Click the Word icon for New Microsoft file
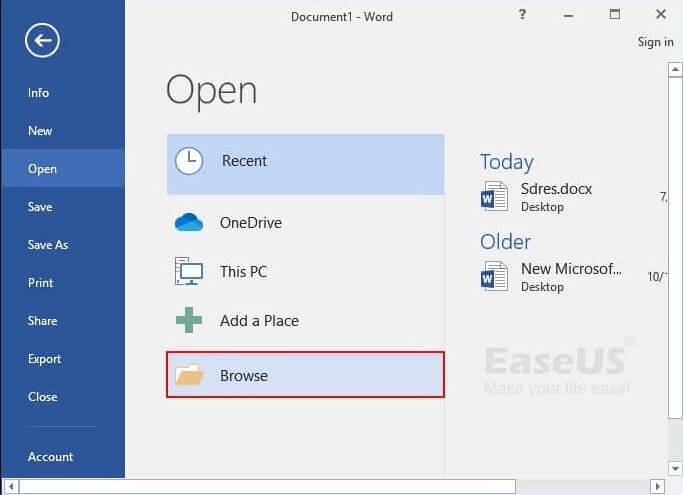 (x=495, y=277)
